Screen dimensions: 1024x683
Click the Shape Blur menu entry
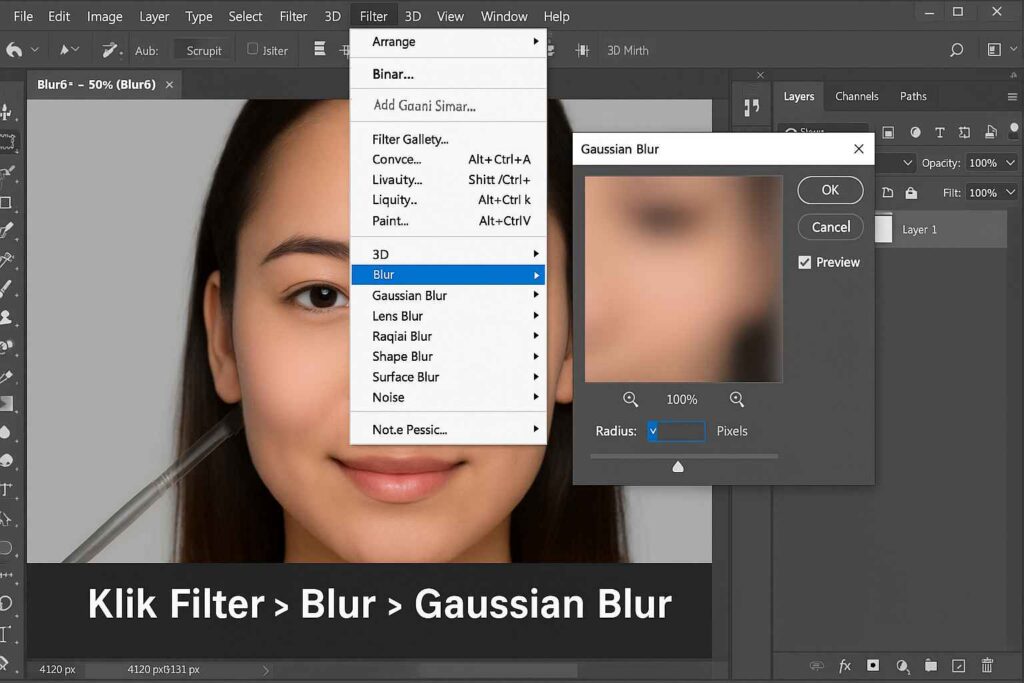pyautogui.click(x=449, y=357)
